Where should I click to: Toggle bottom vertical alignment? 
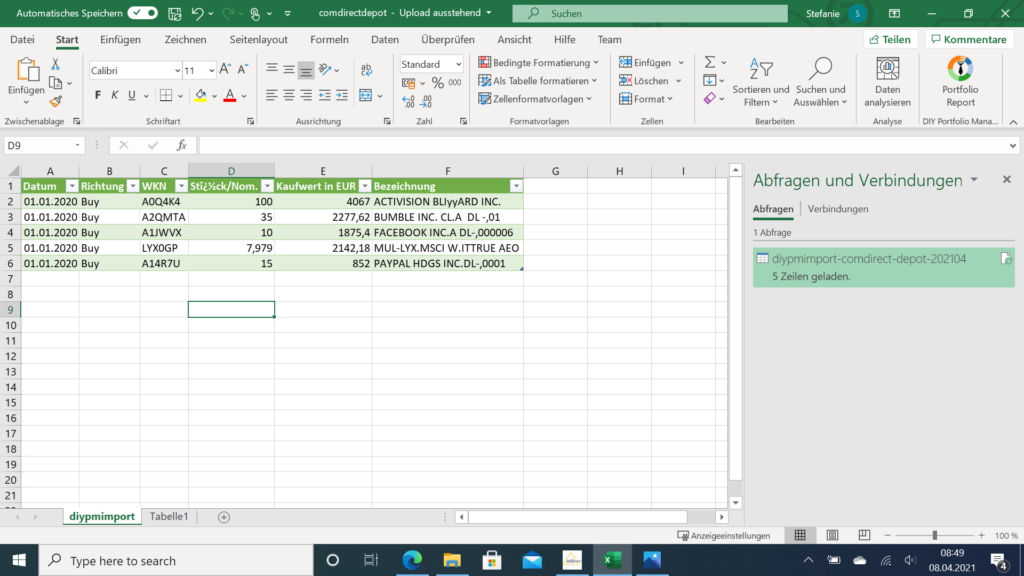click(x=306, y=69)
